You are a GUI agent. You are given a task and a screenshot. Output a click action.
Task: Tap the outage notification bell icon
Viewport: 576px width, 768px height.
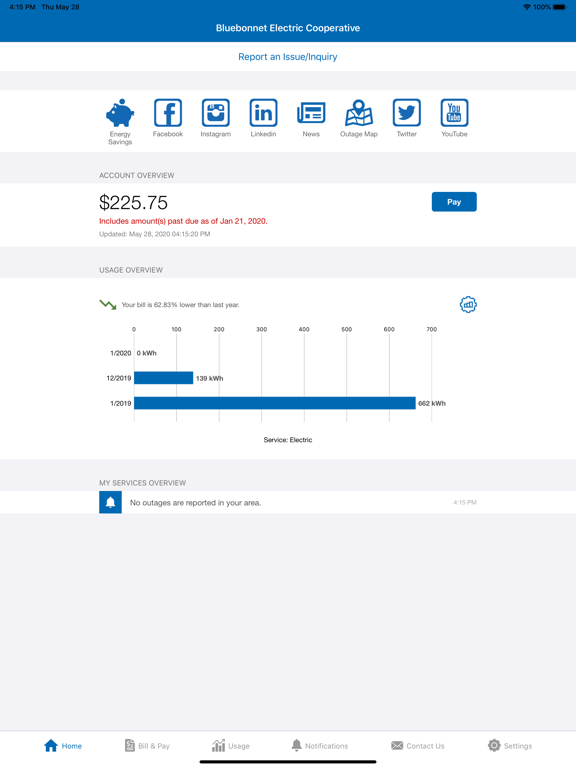coord(111,503)
